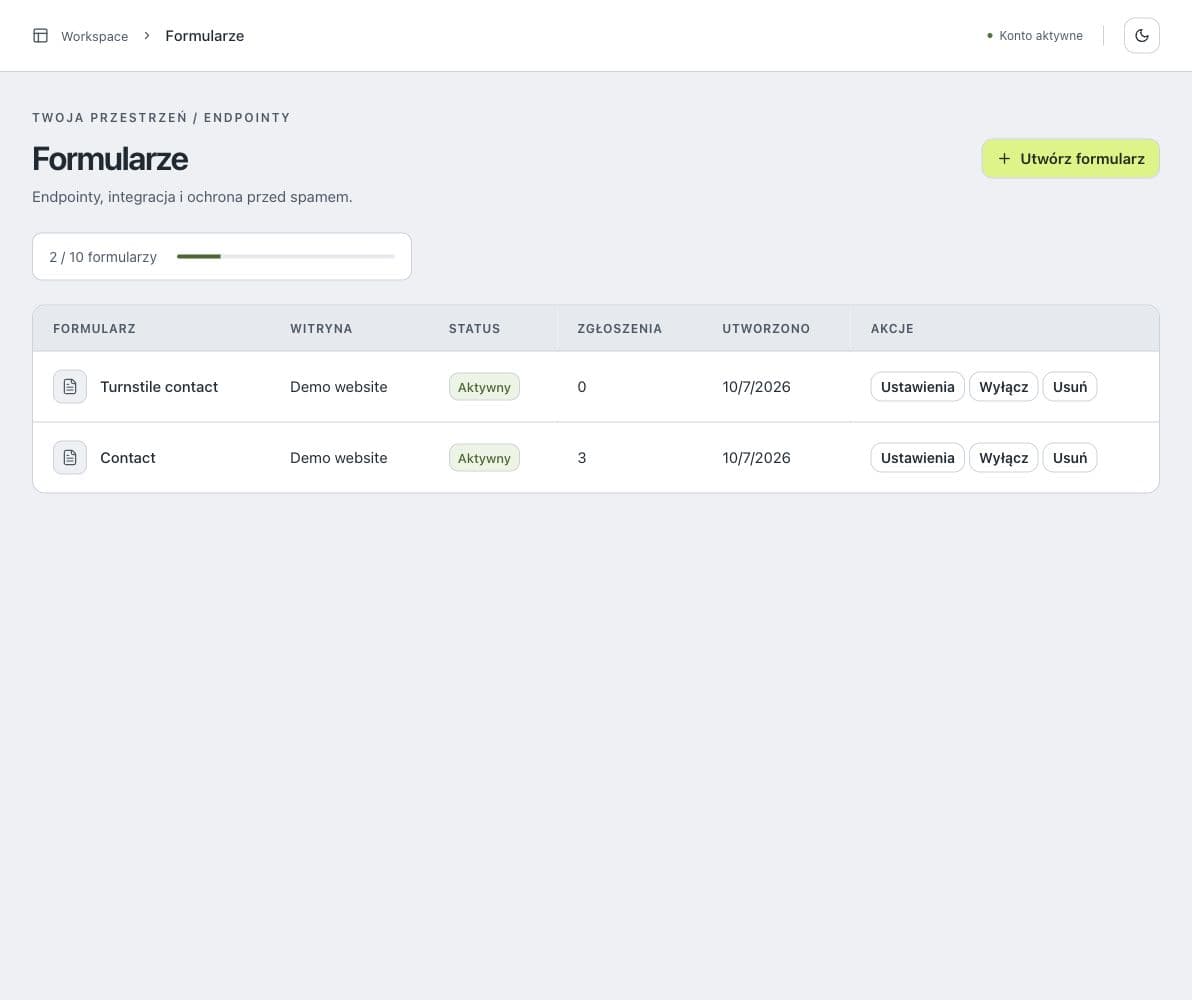Click the Formularze page heading
Screen dimensions: 1192x1000
point(110,159)
